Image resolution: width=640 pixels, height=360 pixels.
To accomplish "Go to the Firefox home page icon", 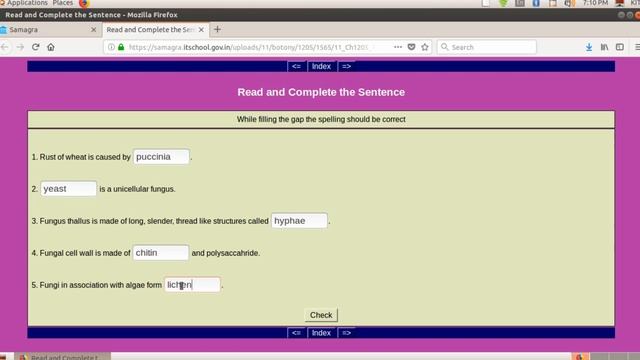I will pyautogui.click(x=51, y=47).
